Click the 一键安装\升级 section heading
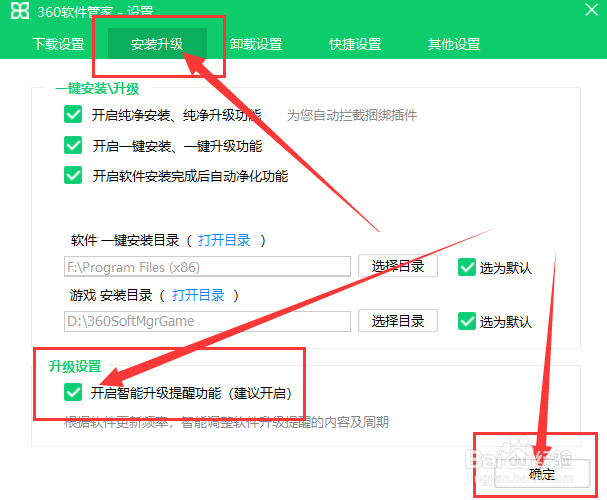The height and width of the screenshot is (500, 607). pyautogui.click(x=97, y=89)
